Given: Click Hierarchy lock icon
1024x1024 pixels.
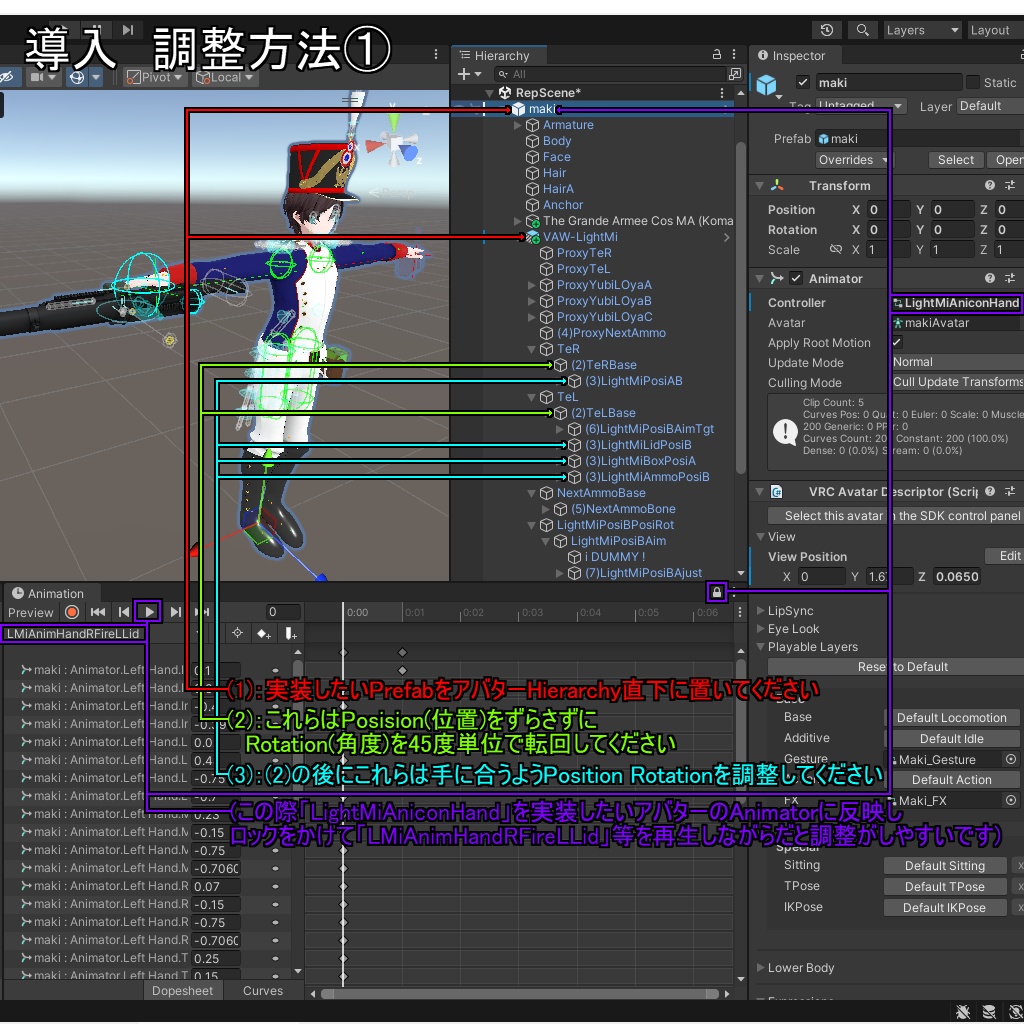Looking at the screenshot, I should click(x=716, y=54).
